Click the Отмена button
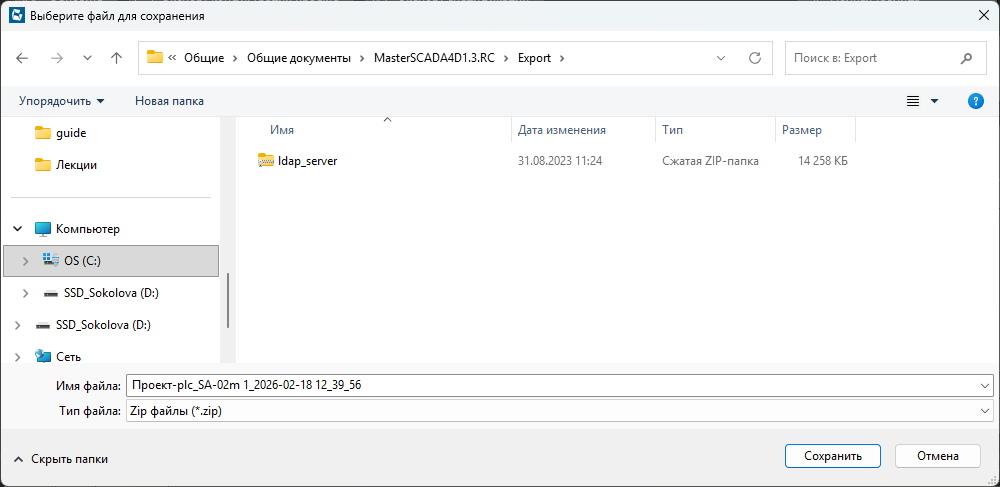This screenshot has width=1000, height=487. [x=938, y=456]
